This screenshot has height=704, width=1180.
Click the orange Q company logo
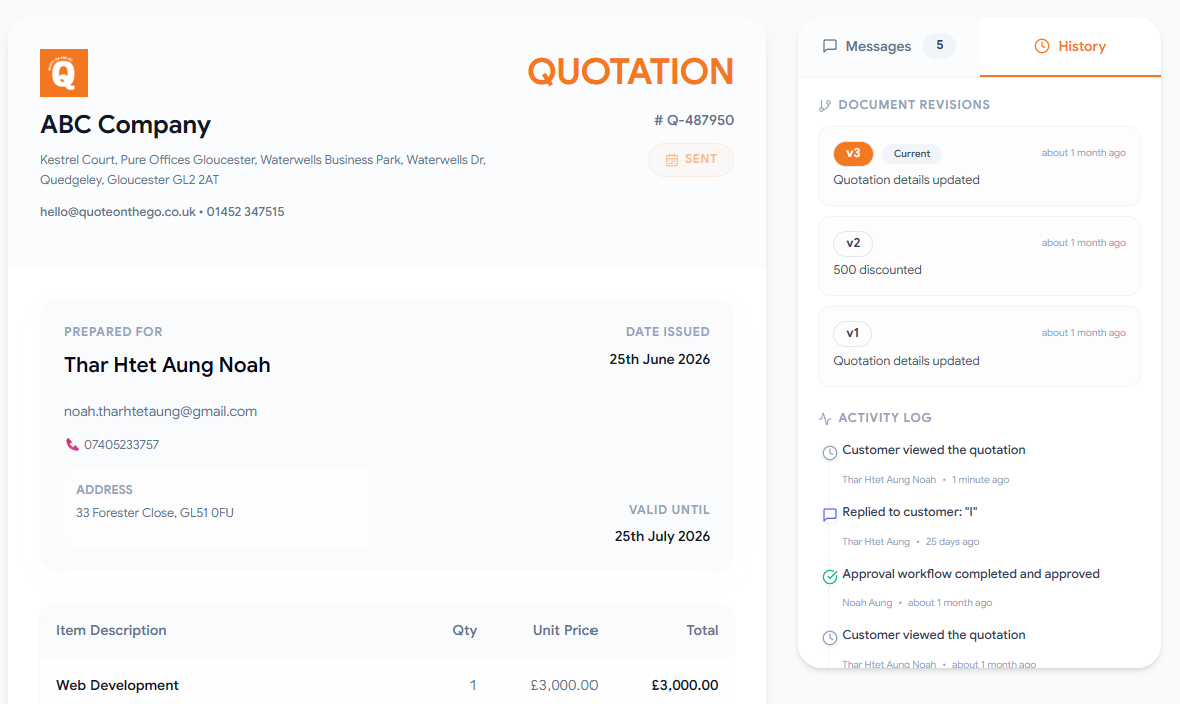point(64,73)
